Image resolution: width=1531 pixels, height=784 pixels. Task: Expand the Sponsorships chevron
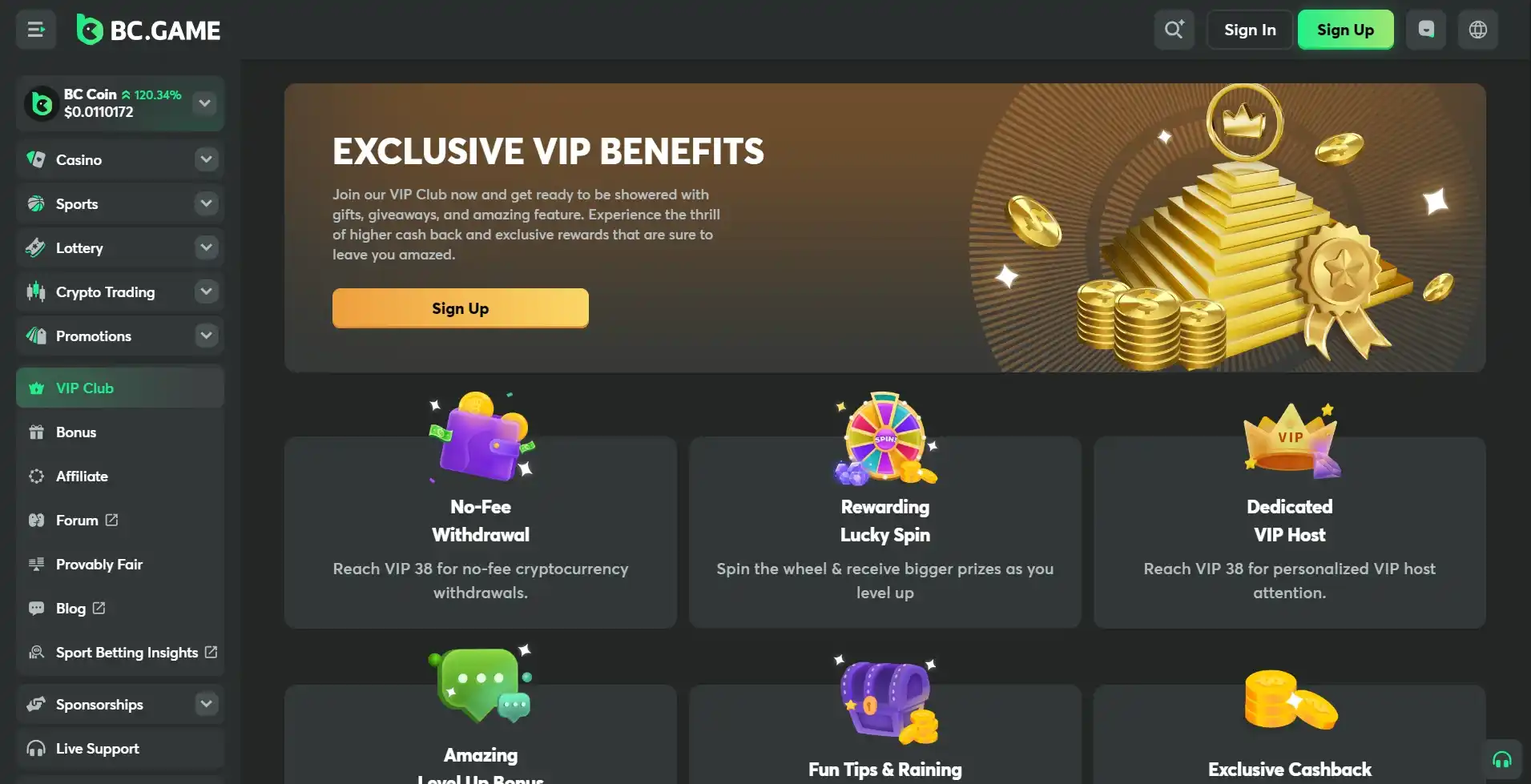(x=206, y=704)
